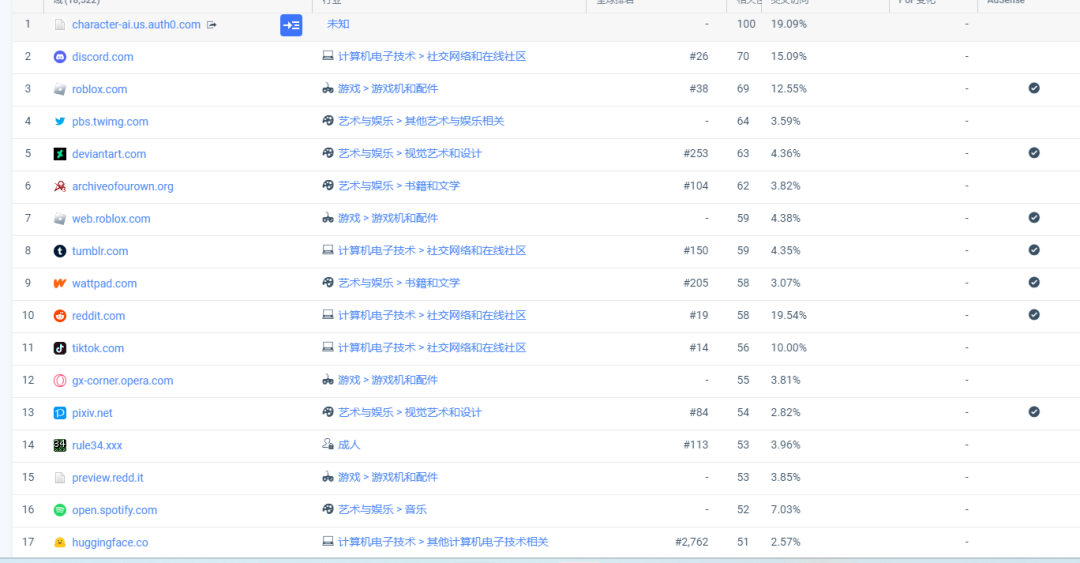The width and height of the screenshot is (1080, 563).
Task: Click the archiveofourown.org favicon
Action: (x=60, y=186)
